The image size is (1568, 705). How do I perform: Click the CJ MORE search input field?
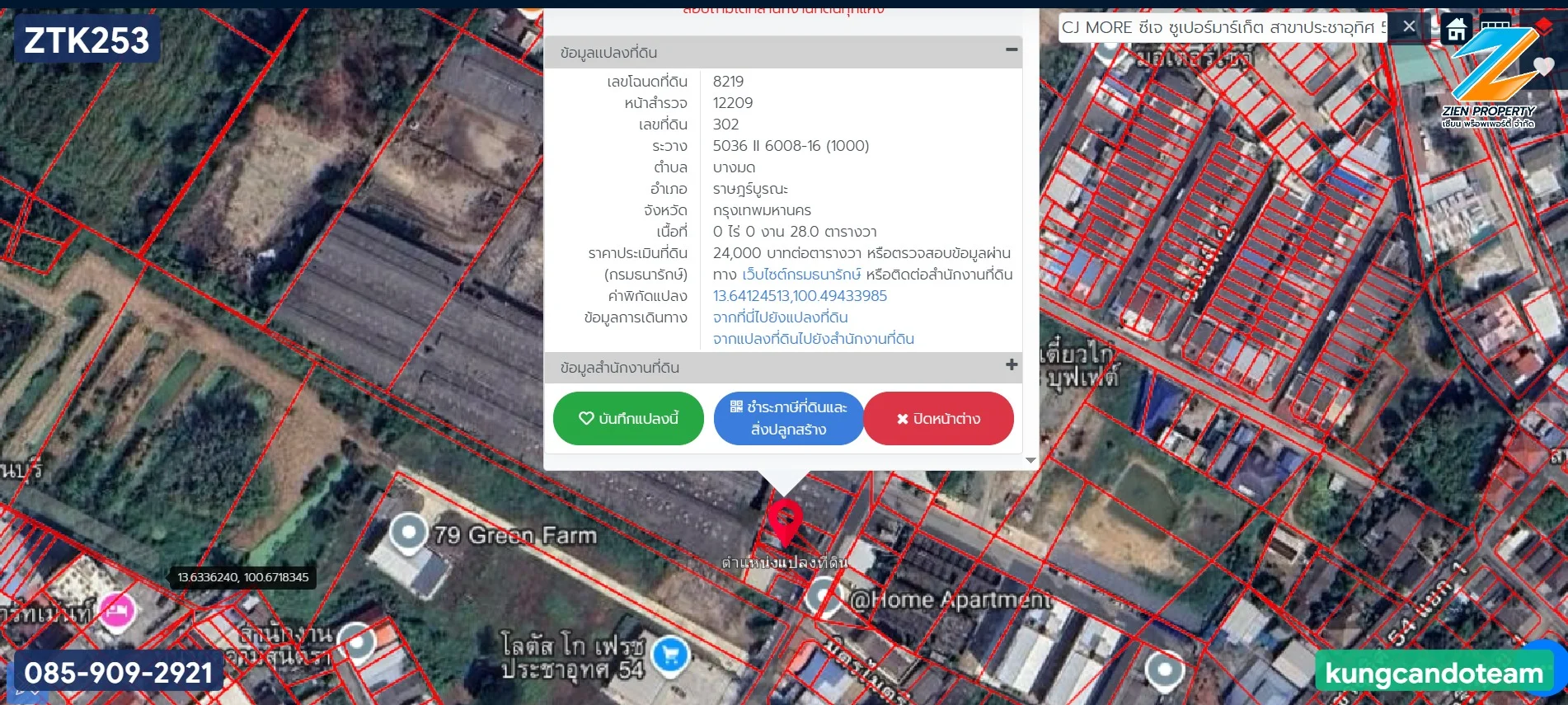click(x=1224, y=27)
